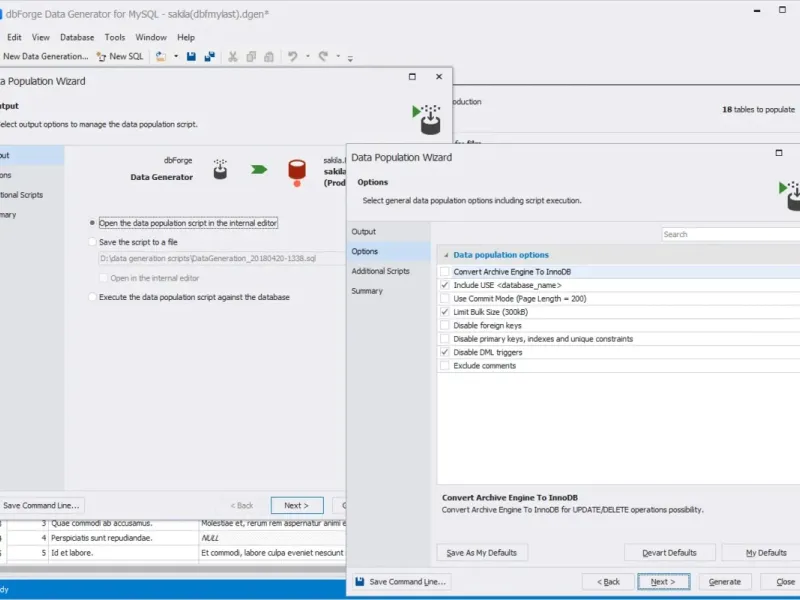Click the Search field in Options page

[731, 234]
